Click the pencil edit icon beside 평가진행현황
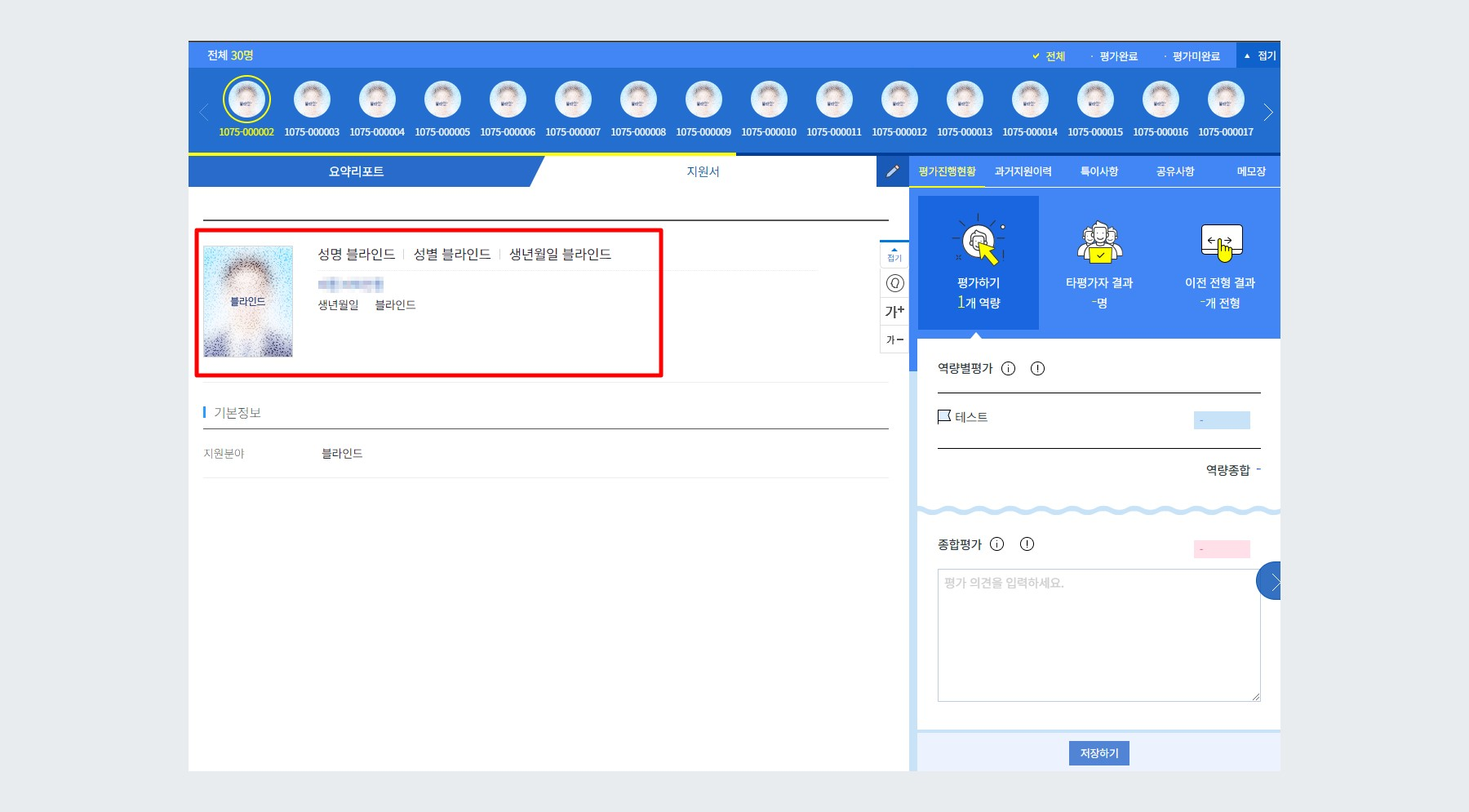The height and width of the screenshot is (812, 1469). [x=893, y=171]
